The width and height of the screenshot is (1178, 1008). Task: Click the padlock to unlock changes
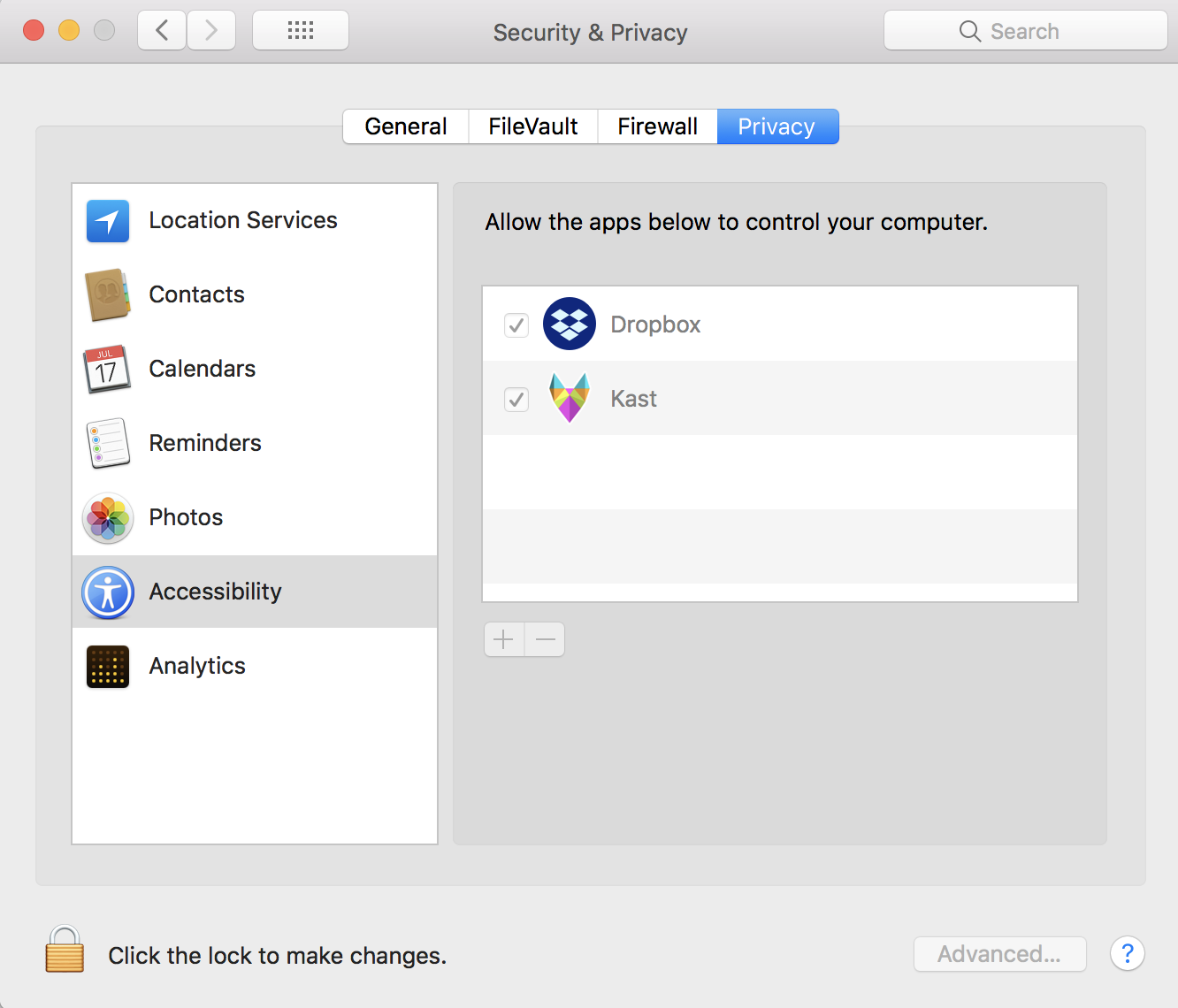point(65,951)
